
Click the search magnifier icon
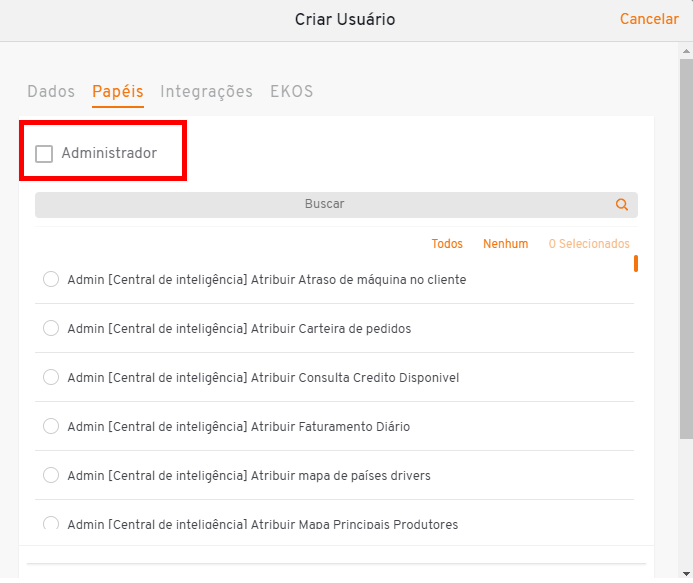click(x=622, y=205)
